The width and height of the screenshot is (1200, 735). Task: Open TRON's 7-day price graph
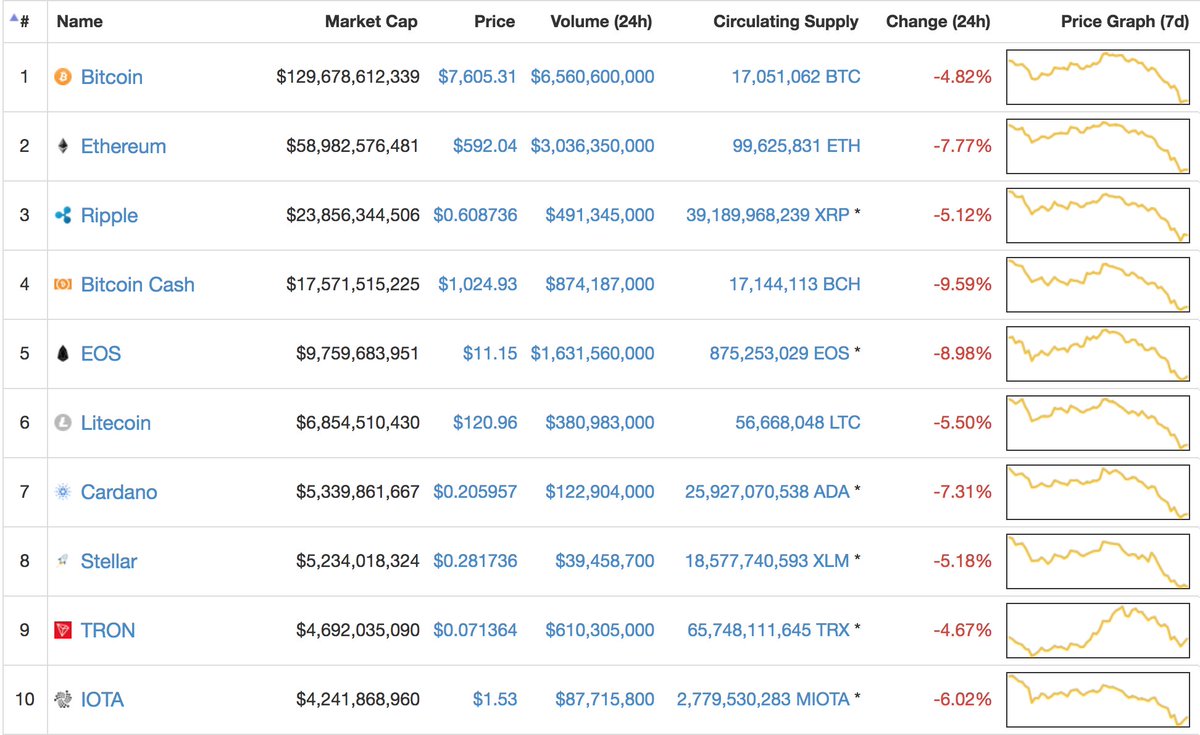pyautogui.click(x=1098, y=630)
